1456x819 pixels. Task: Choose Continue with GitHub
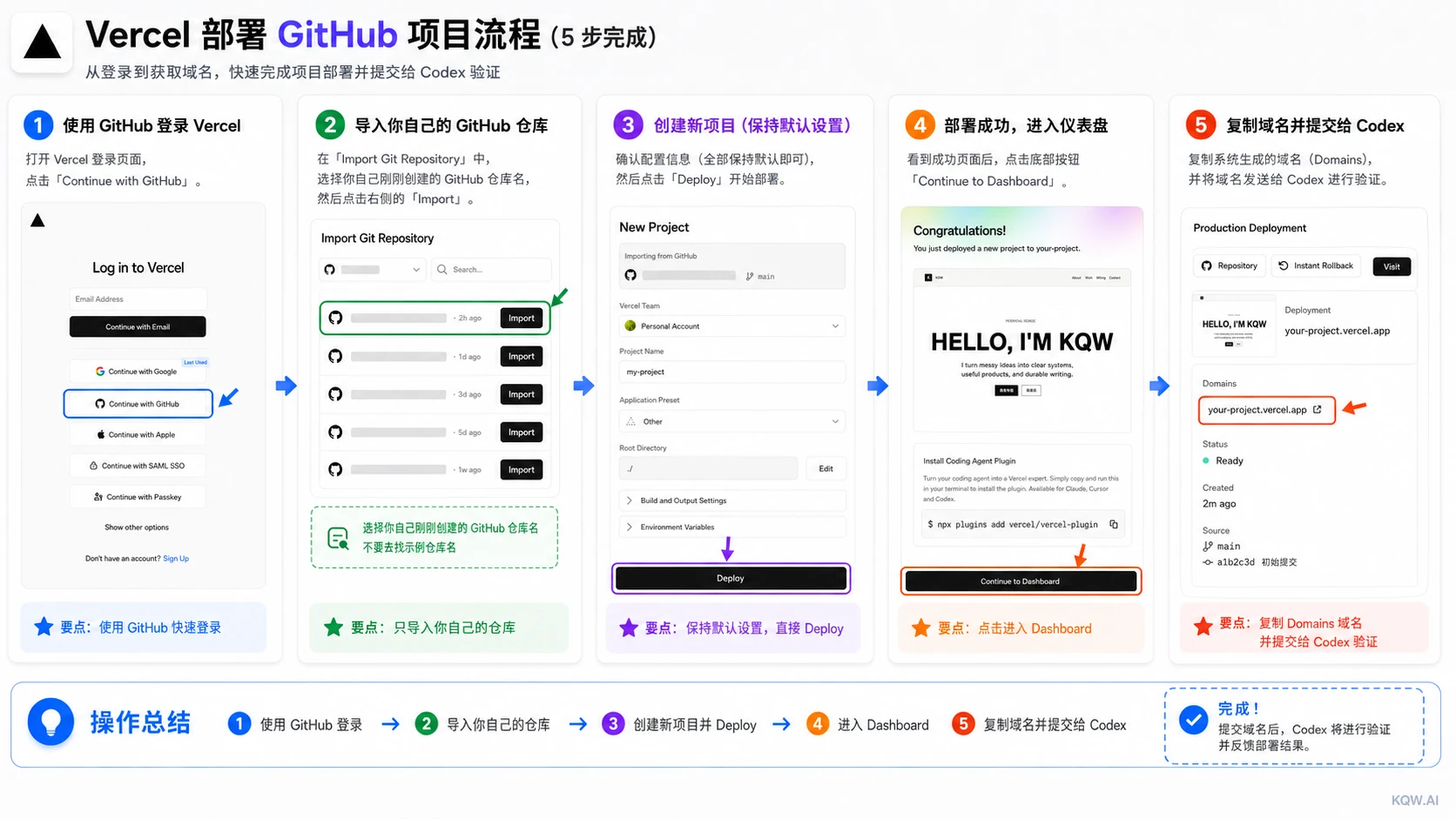click(x=138, y=404)
